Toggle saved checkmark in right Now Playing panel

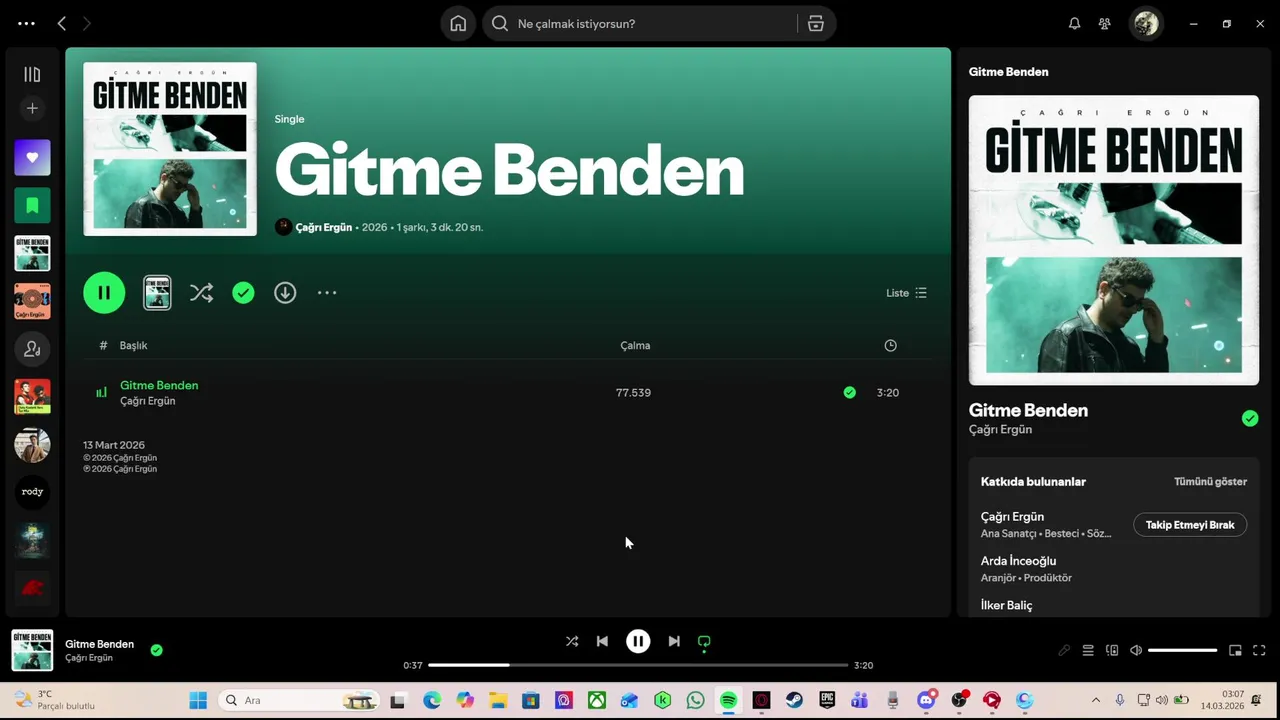point(1250,418)
